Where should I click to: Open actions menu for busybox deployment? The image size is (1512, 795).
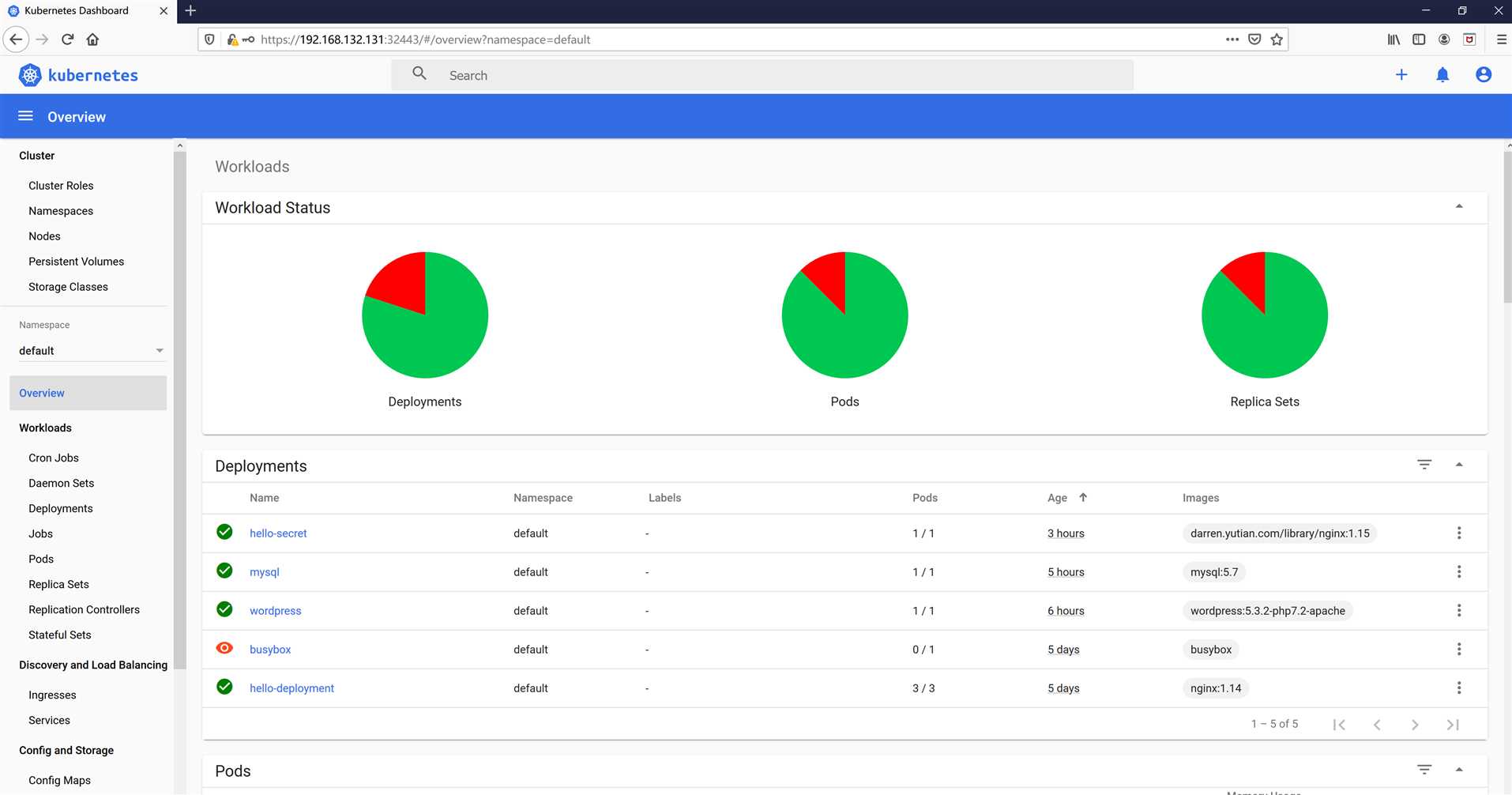[1459, 650]
